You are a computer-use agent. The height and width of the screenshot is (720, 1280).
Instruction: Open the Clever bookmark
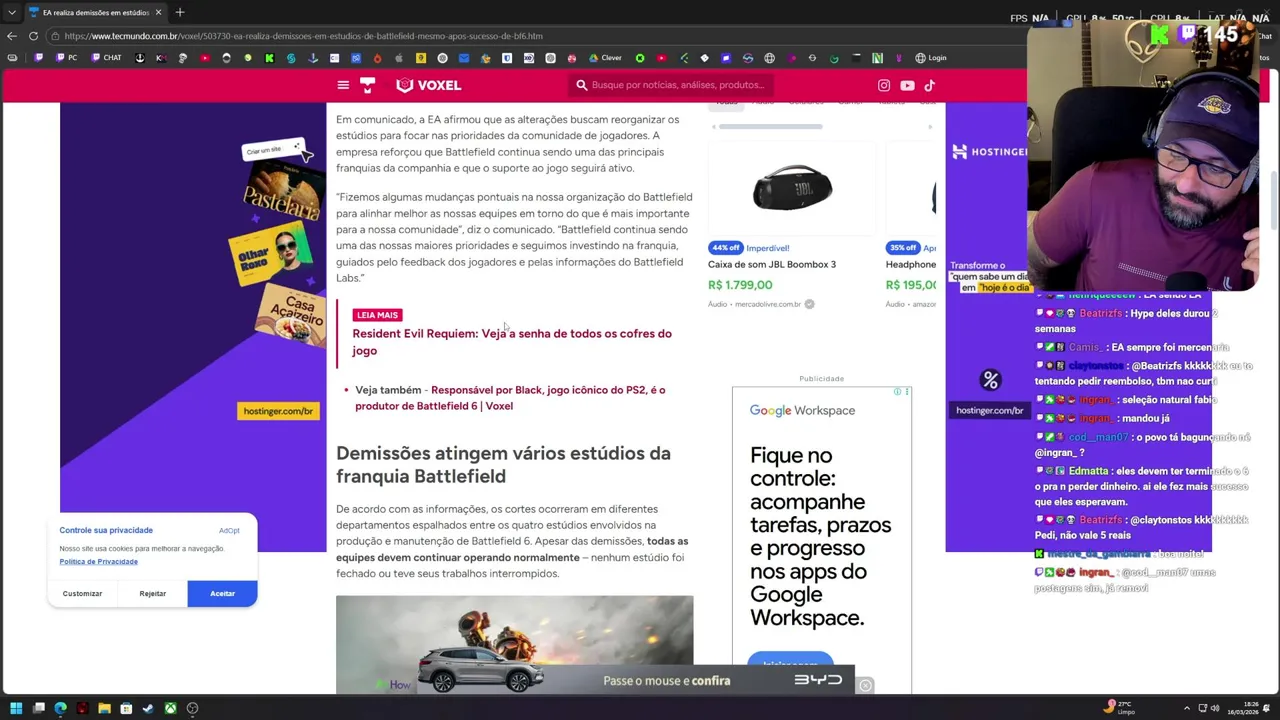click(x=605, y=58)
